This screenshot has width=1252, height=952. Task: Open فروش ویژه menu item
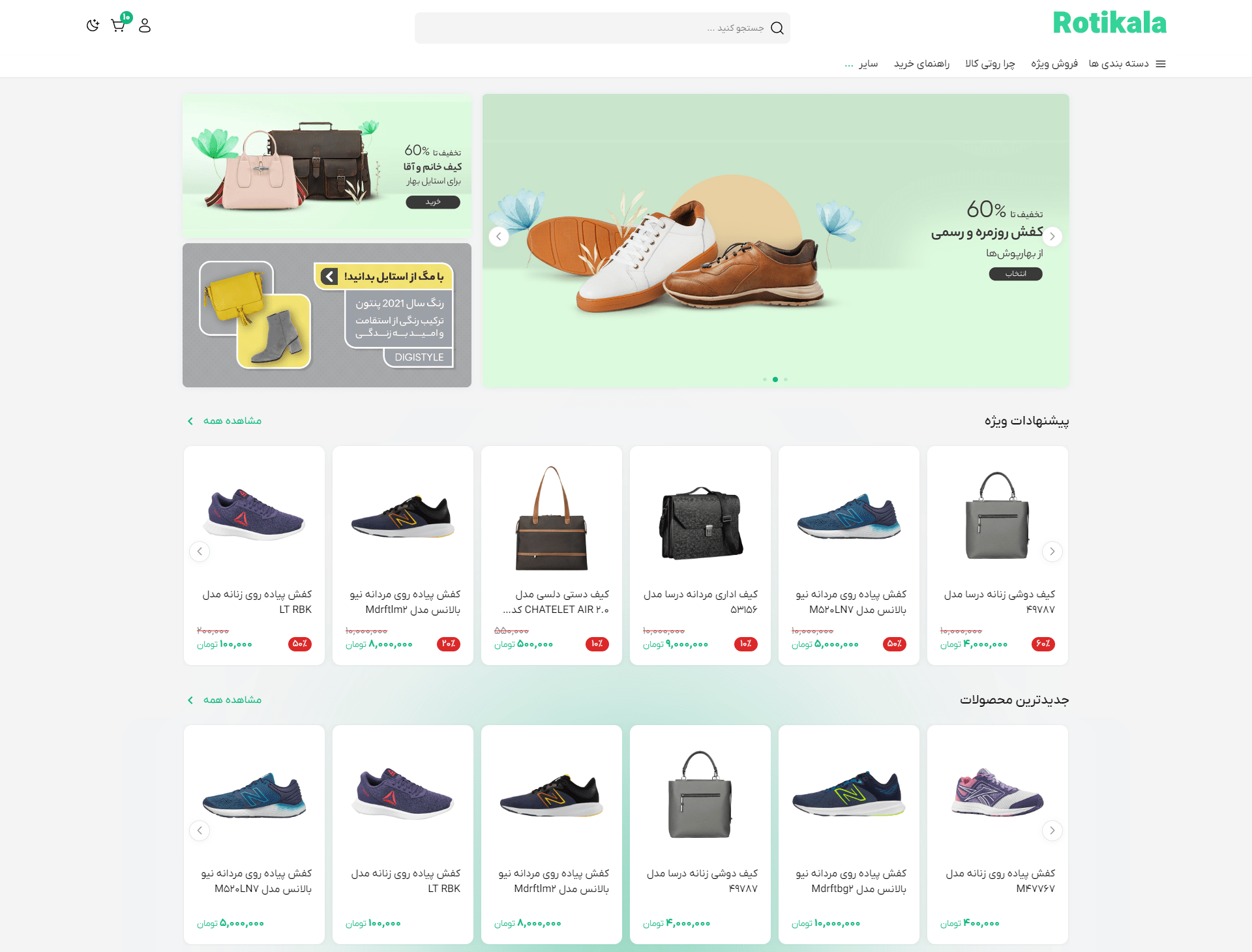point(1054,63)
